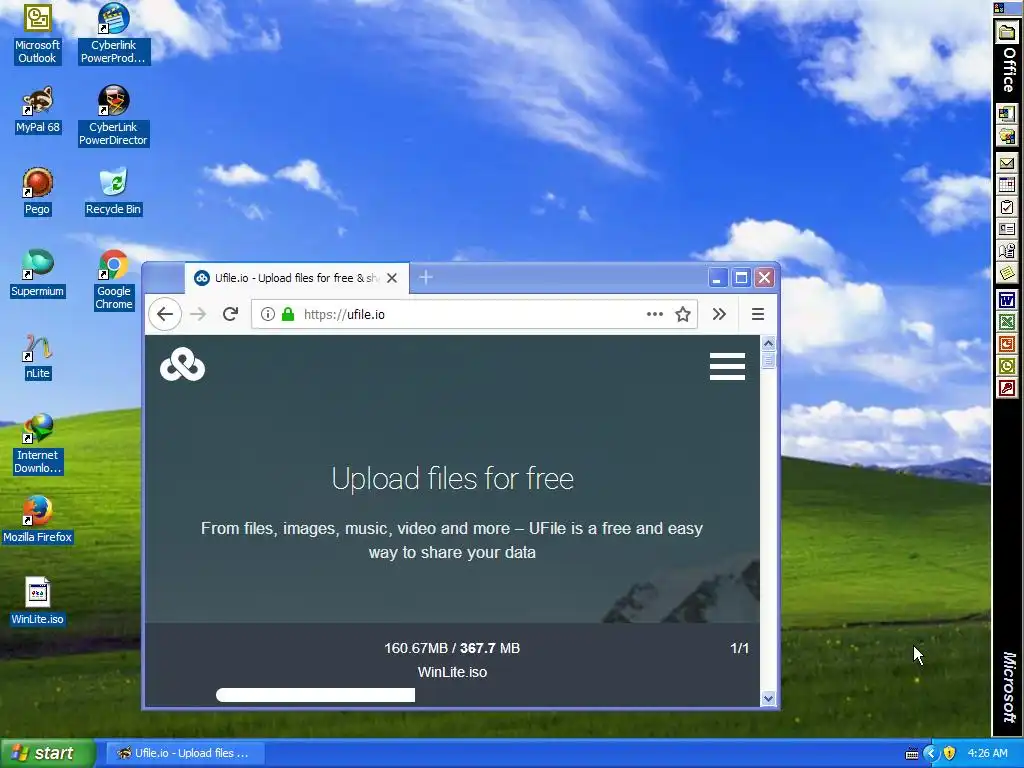Open the Microsoft Outlook desktop shortcut
The image size is (1024, 768).
coord(37,34)
